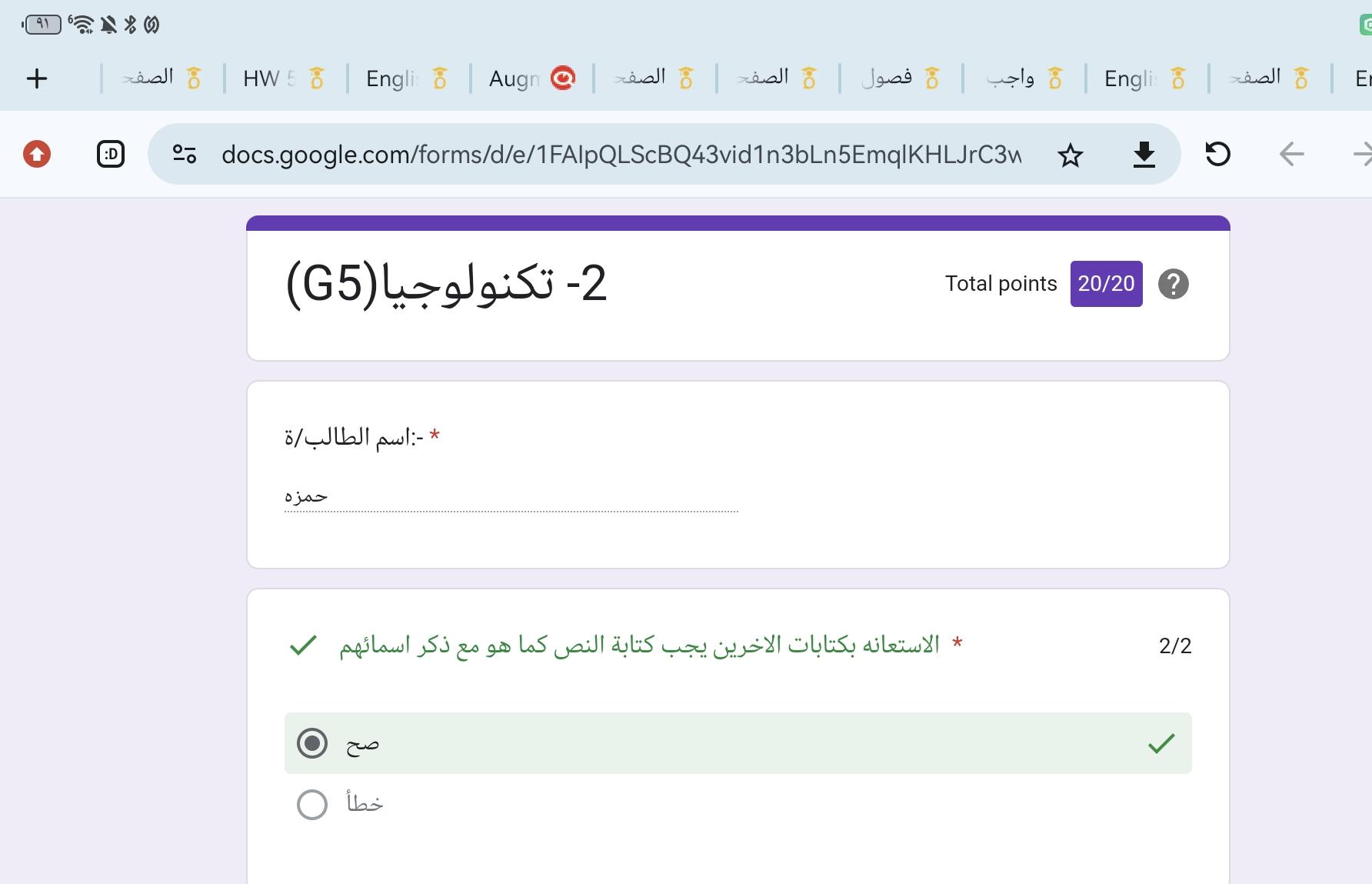1372x884 pixels.
Task: Click the URL address bar text
Action: click(x=621, y=155)
